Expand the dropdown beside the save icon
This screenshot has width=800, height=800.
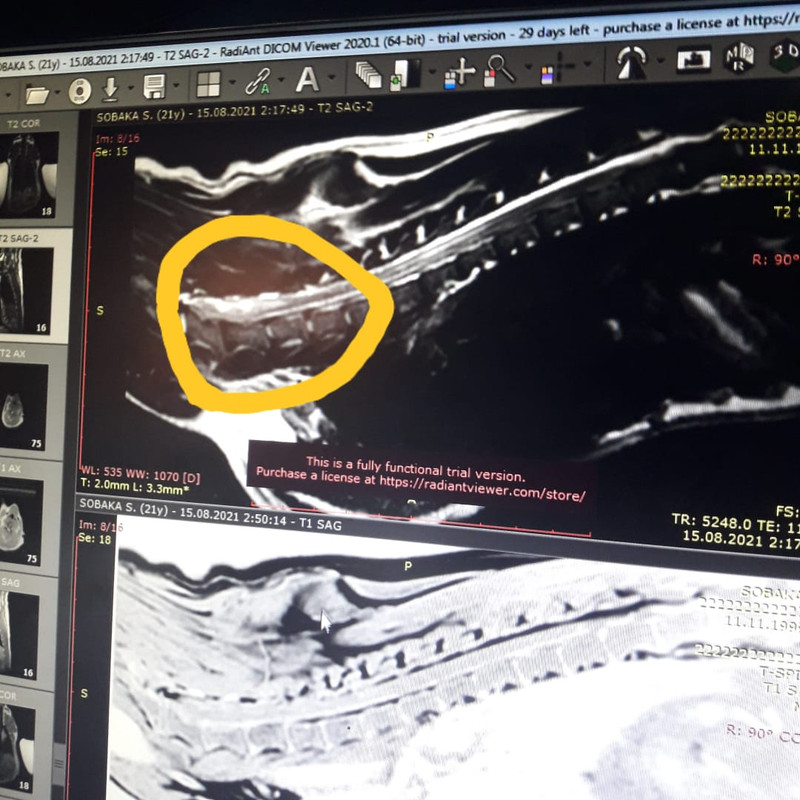point(177,84)
